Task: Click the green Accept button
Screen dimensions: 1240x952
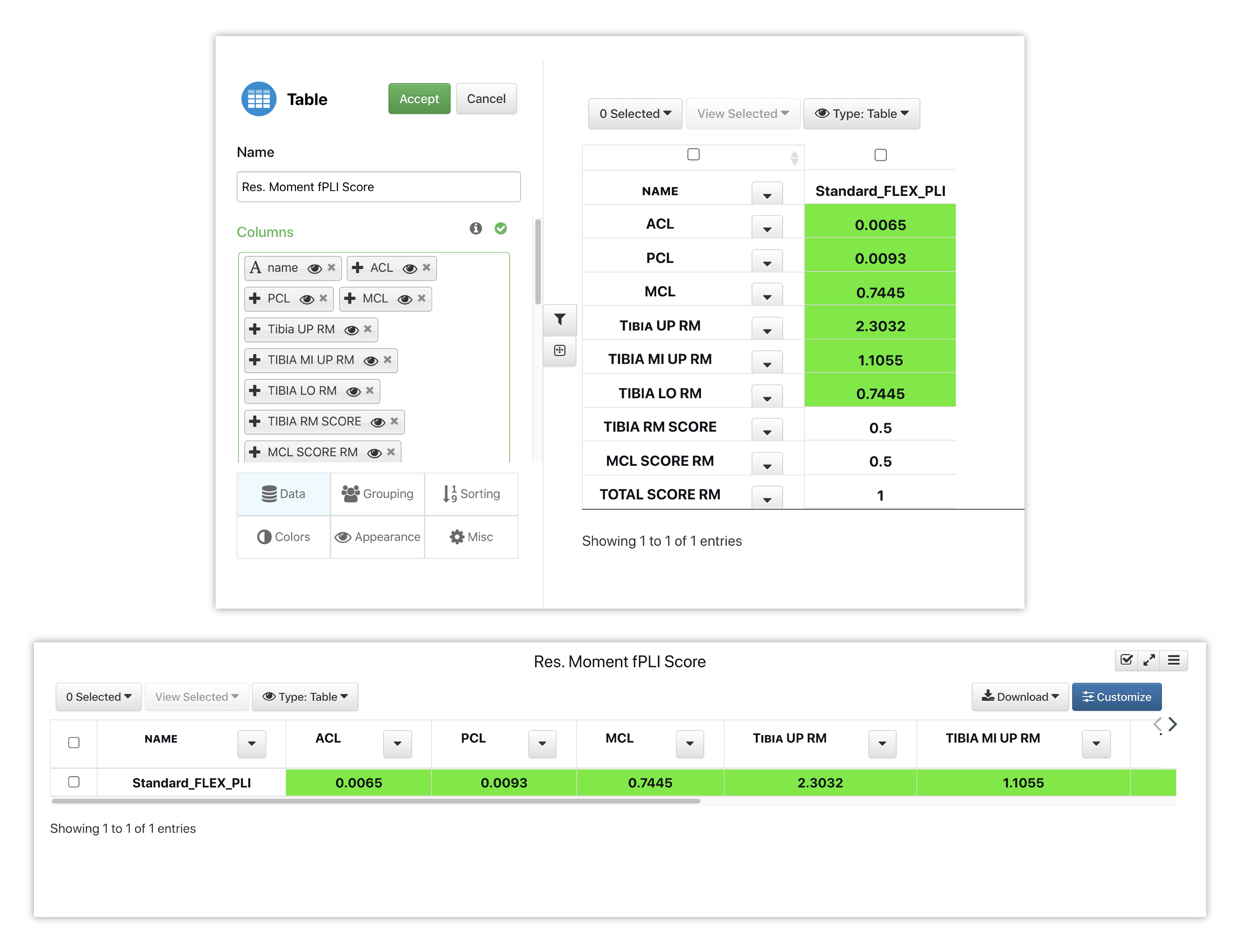Action: pyautogui.click(x=419, y=99)
